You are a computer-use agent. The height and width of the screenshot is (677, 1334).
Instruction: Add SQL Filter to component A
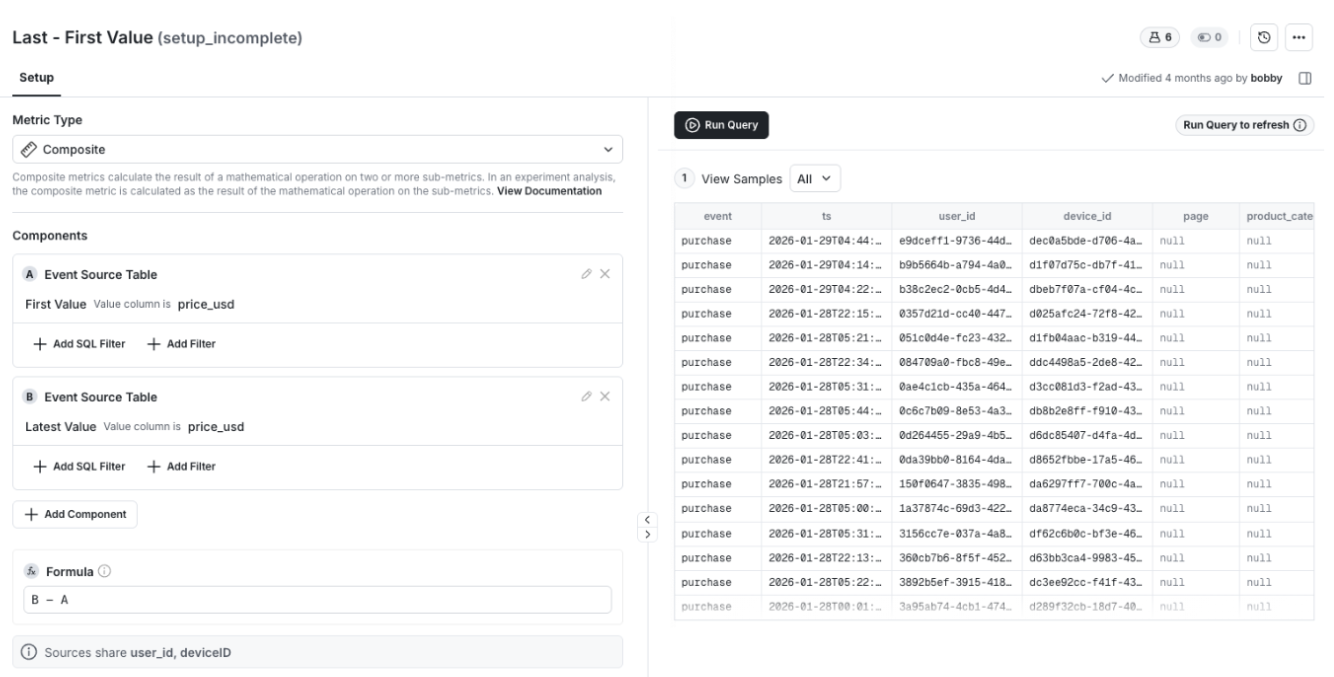(x=79, y=343)
